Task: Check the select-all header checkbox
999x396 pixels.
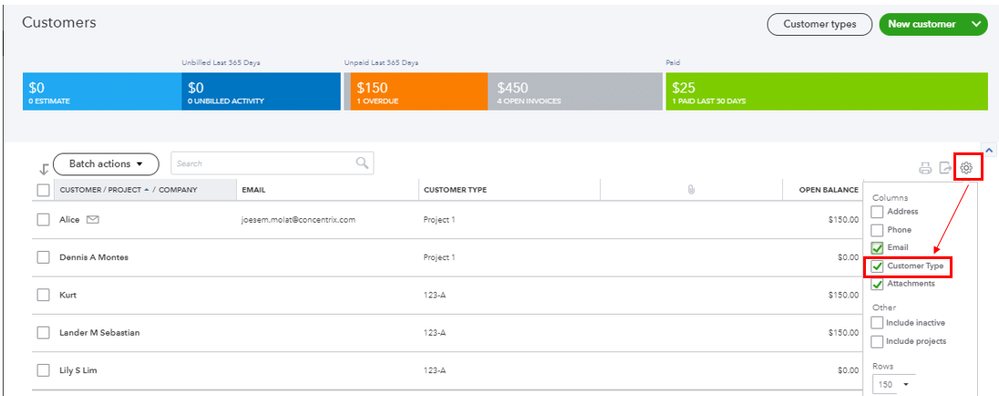Action: point(43,190)
